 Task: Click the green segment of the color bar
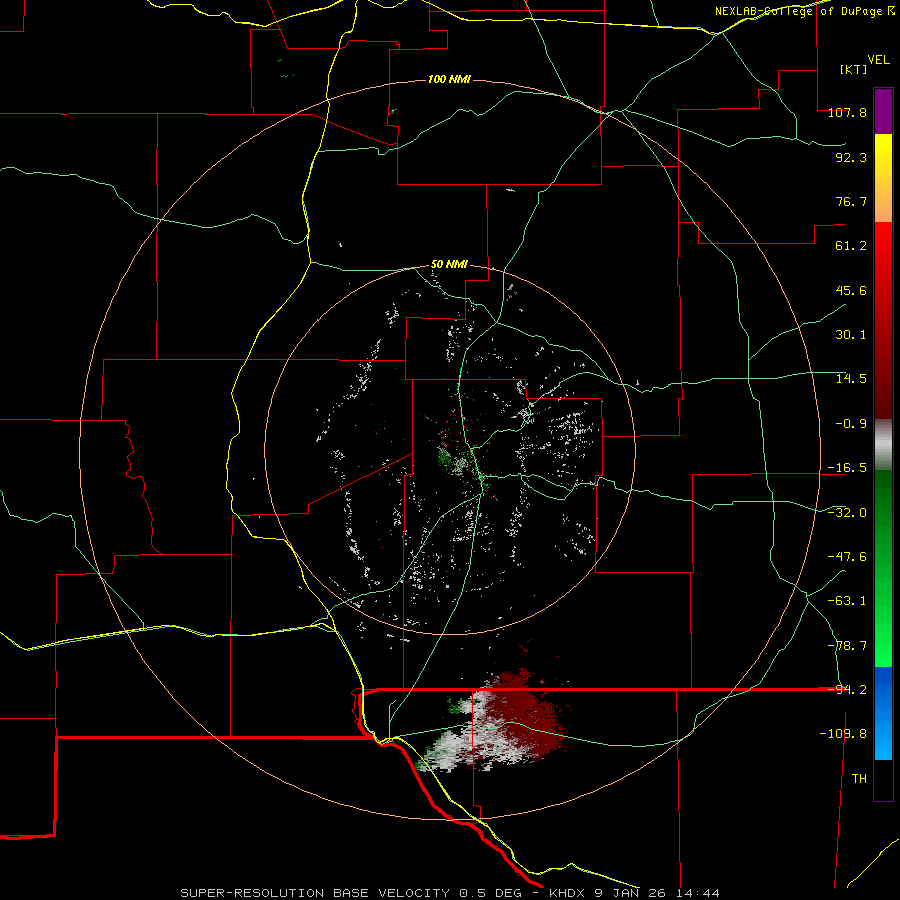click(883, 568)
